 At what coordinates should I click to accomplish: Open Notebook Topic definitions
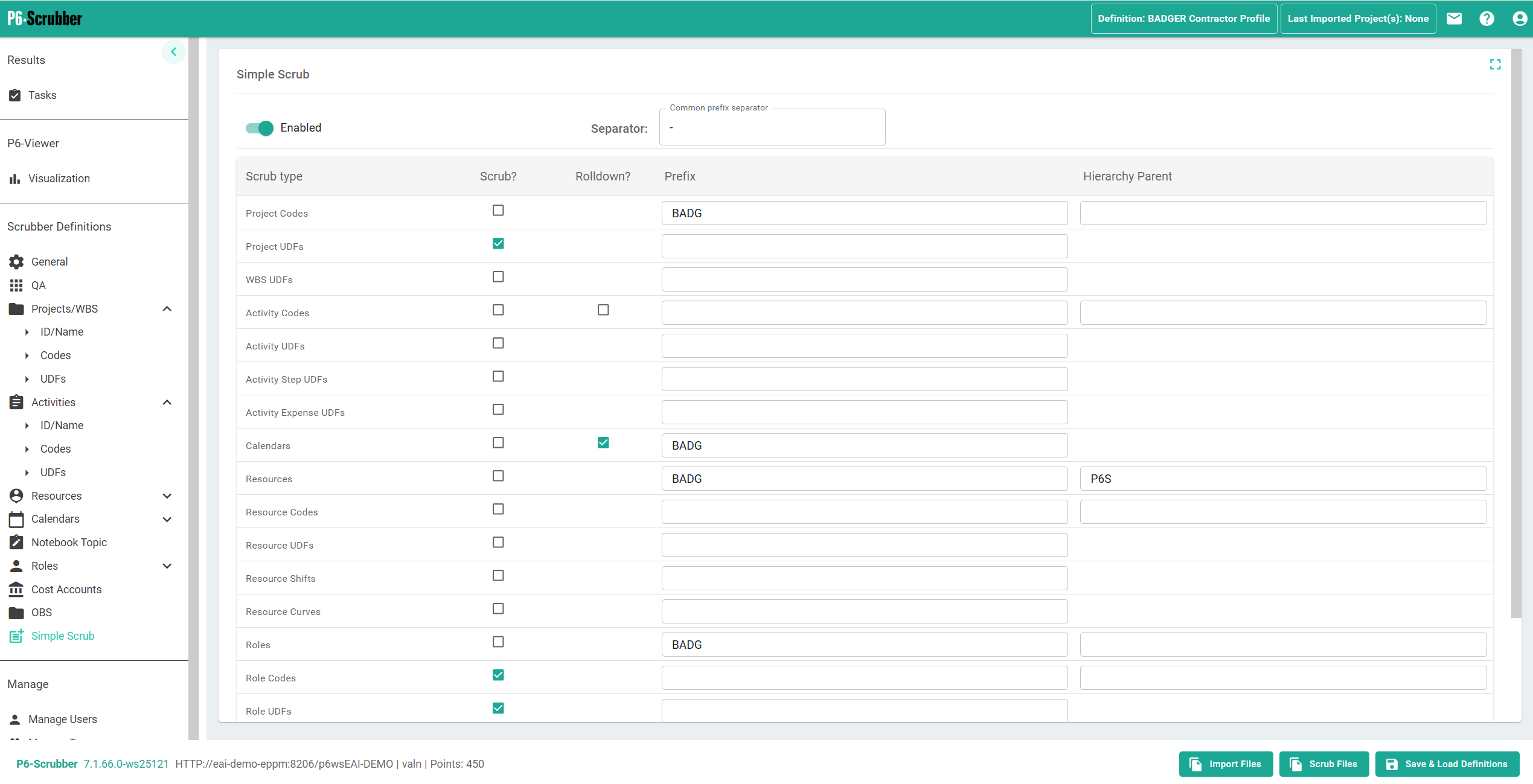69,543
